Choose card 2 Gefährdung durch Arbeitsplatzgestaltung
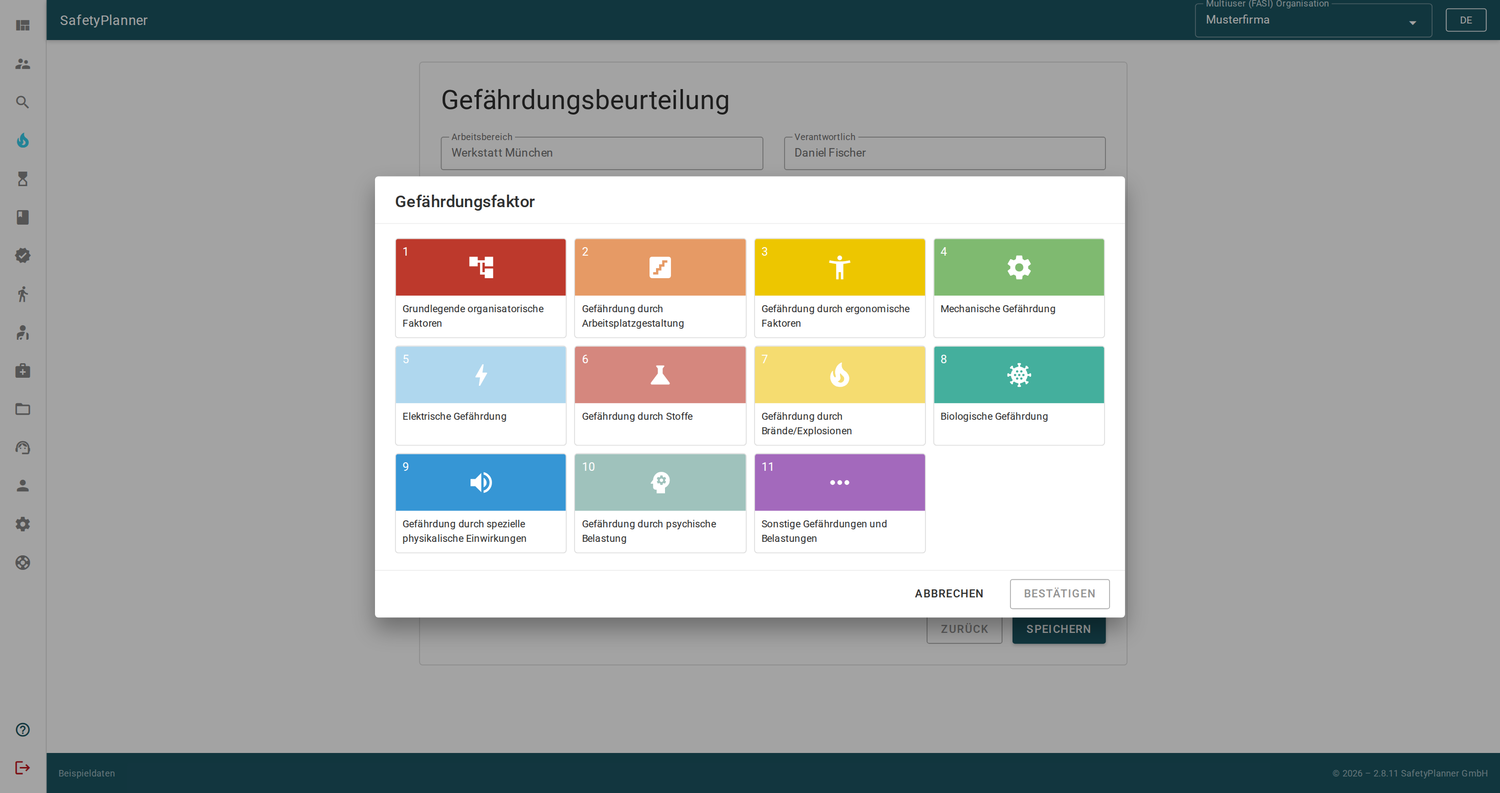Screen dimensions: 1500x793 [x=660, y=288]
